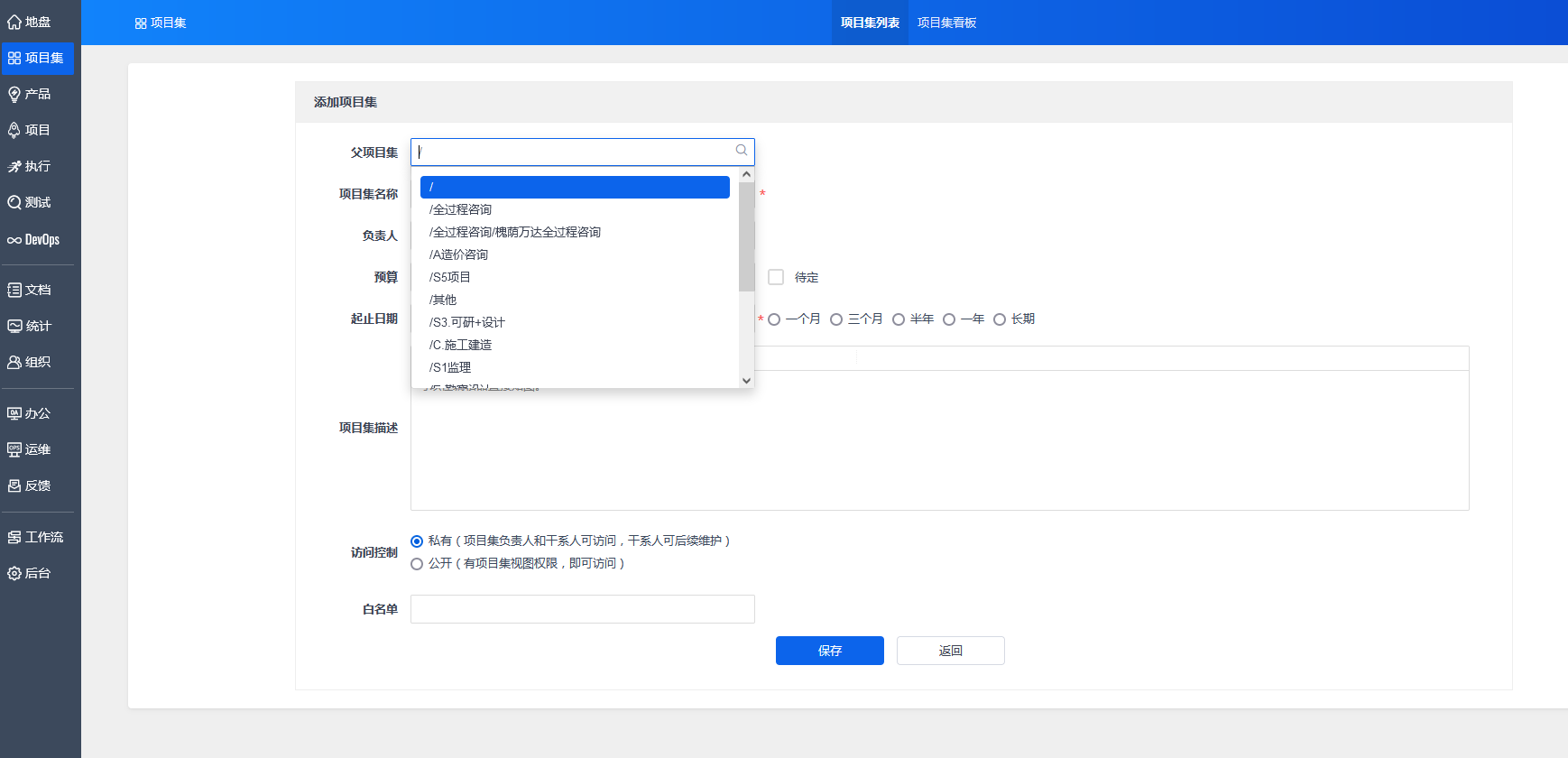Click the dropdown list scroll down arrow
1568x758 pixels.
(x=746, y=381)
